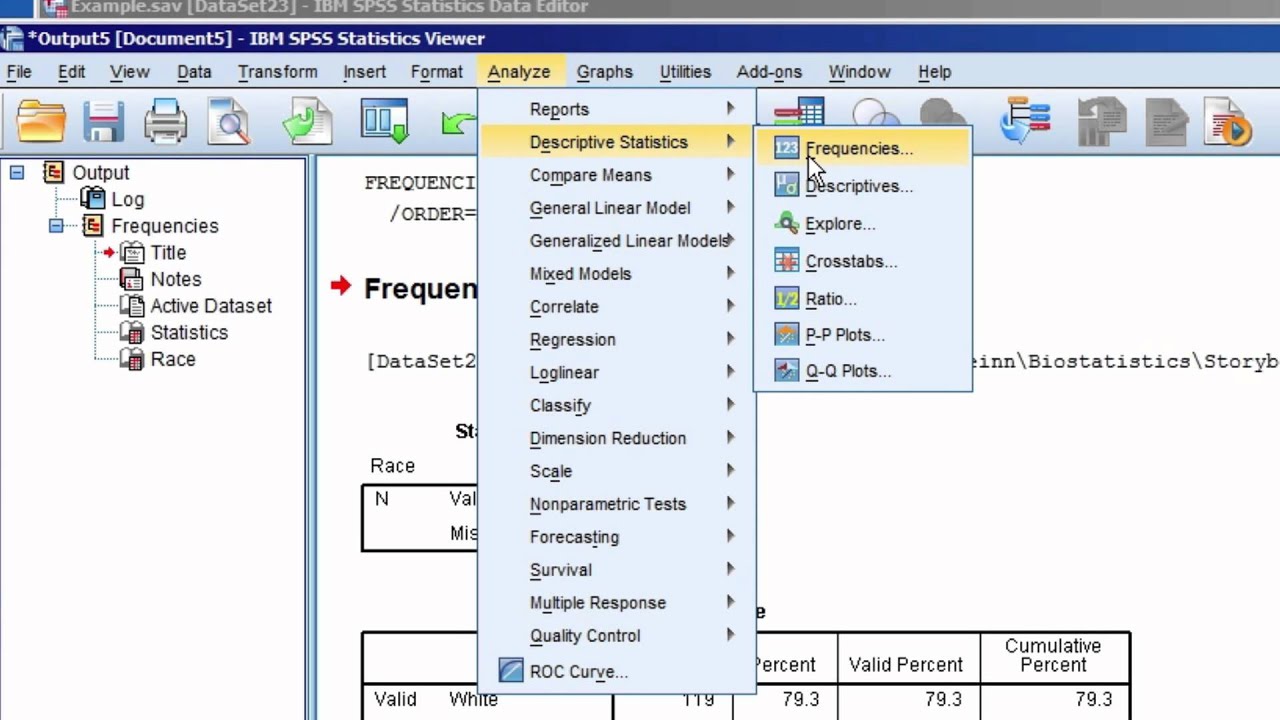The height and width of the screenshot is (720, 1280).
Task: Click the Crosstabs icon in submenu
Action: pos(787,261)
